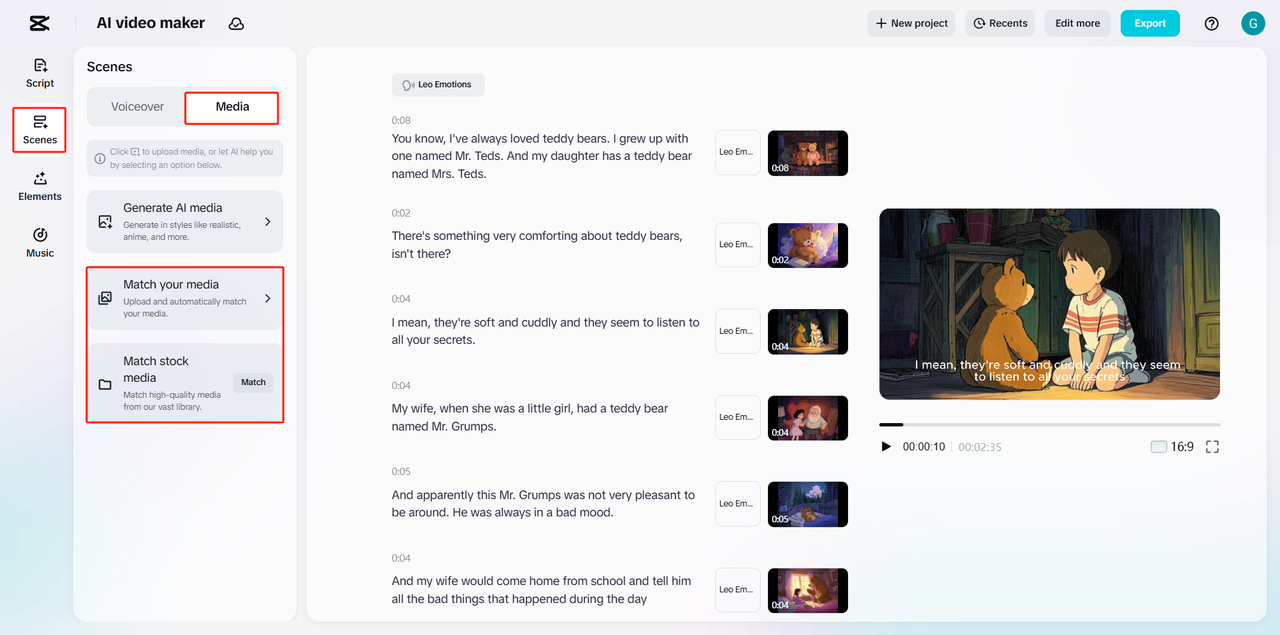Image resolution: width=1280 pixels, height=635 pixels.
Task: Open the Music panel
Action: tap(39, 243)
